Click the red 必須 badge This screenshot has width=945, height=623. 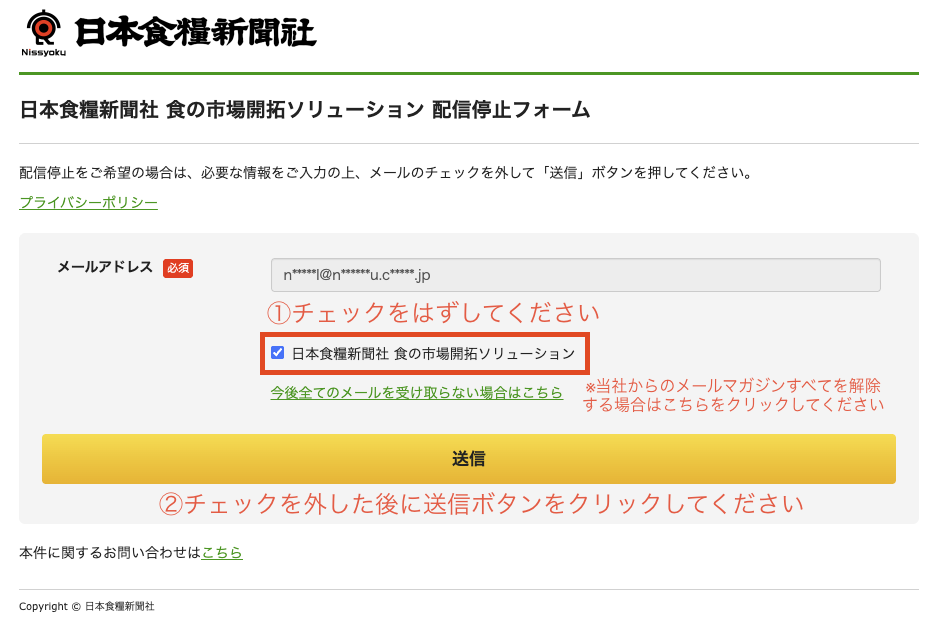point(178,268)
